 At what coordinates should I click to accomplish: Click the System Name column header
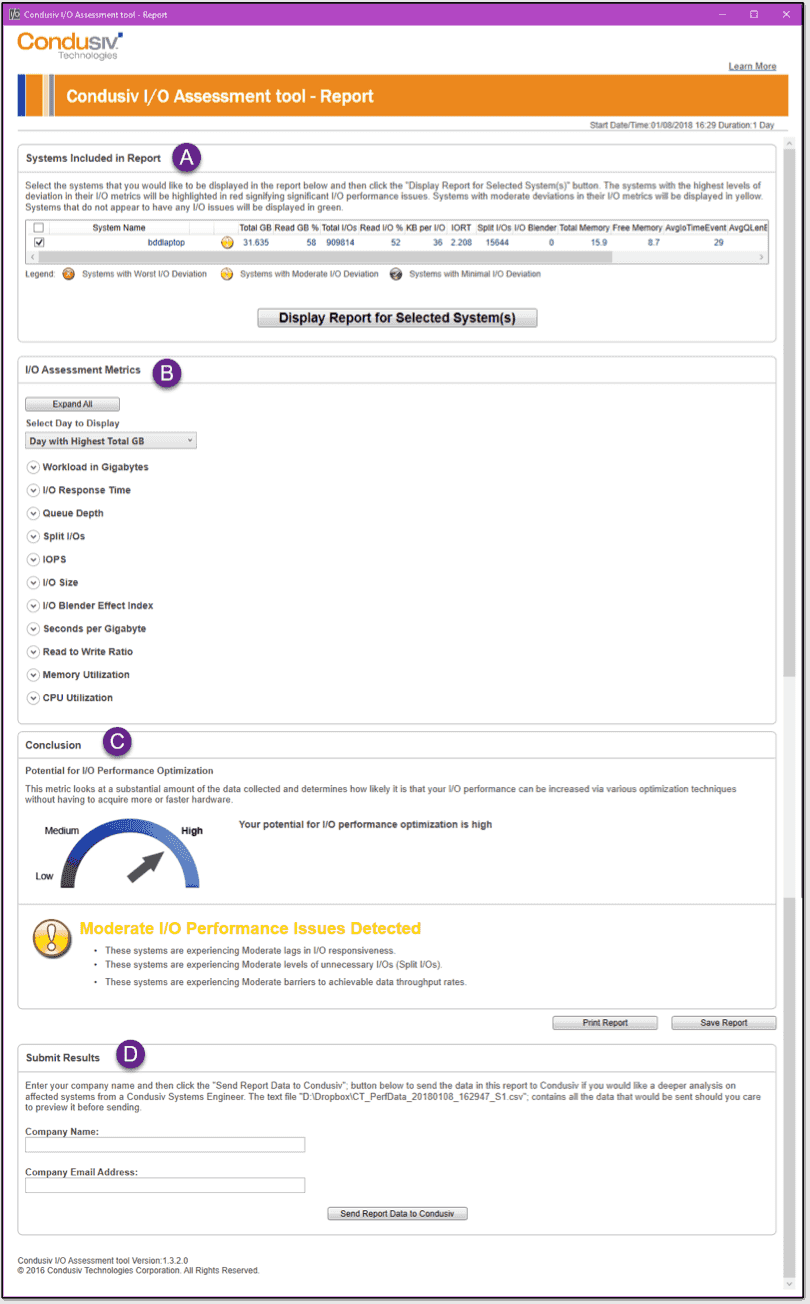(x=119, y=228)
